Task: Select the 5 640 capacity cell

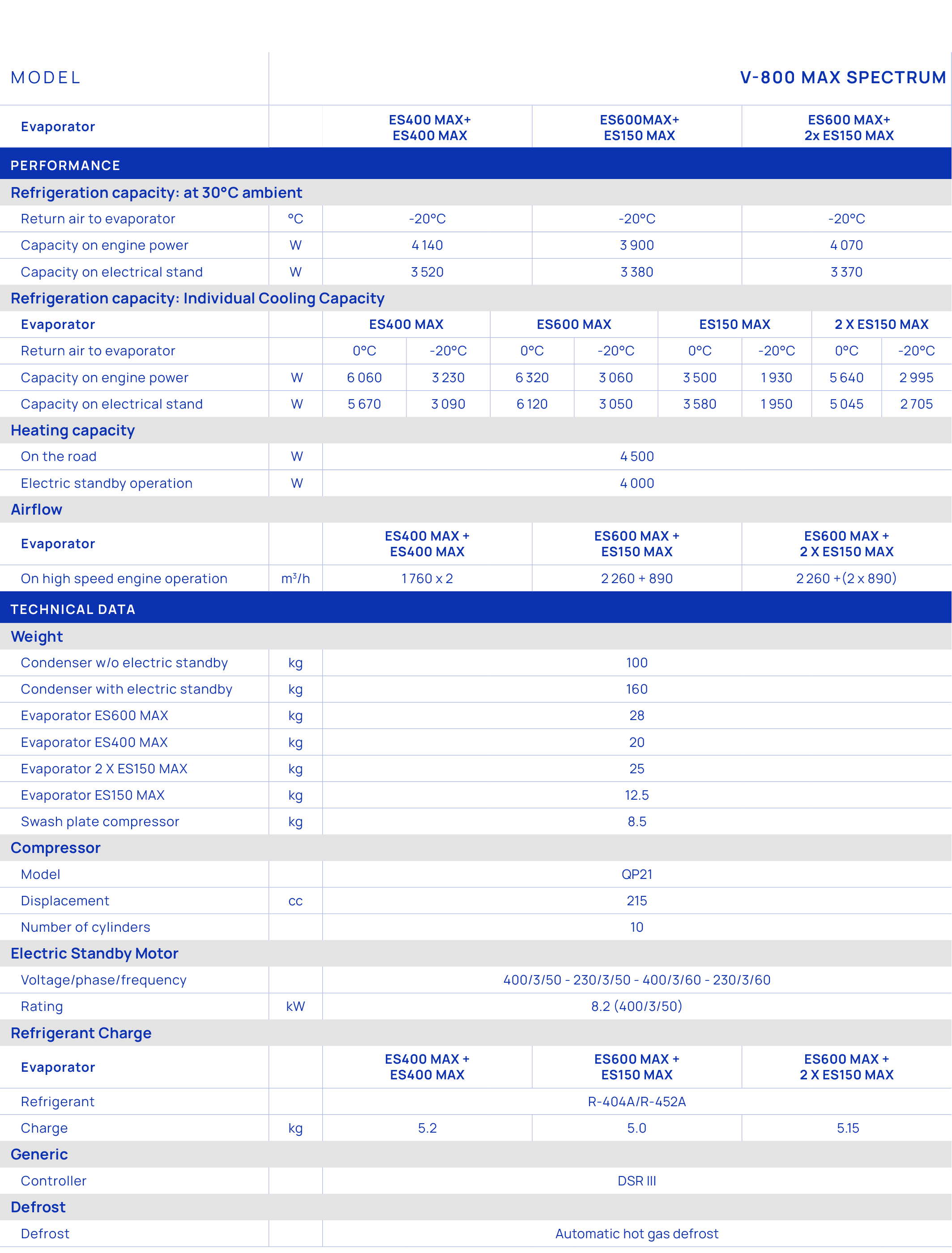Action: click(x=847, y=378)
